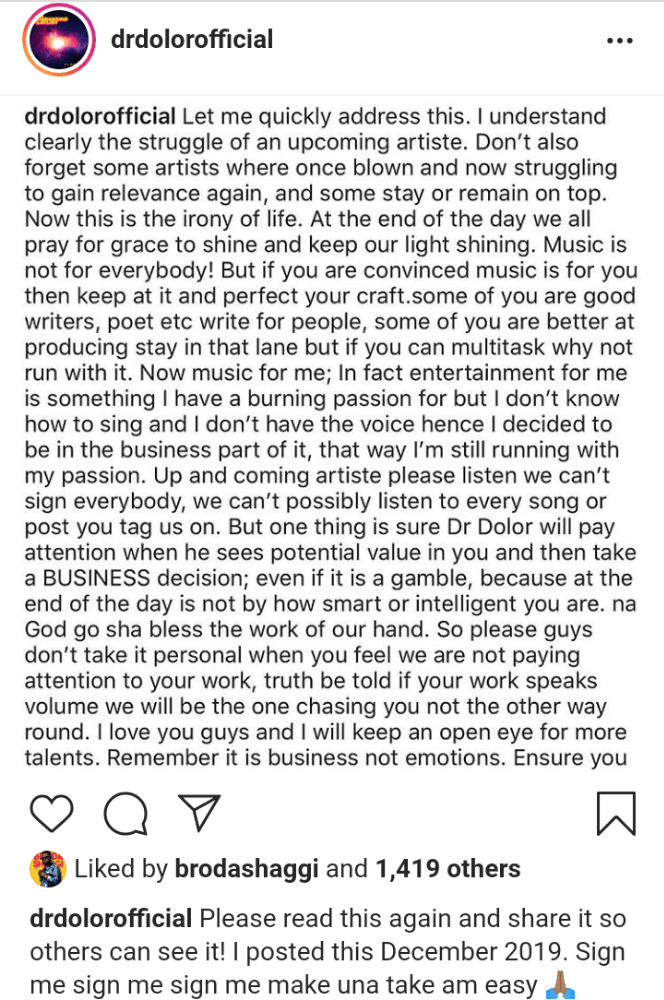The width and height of the screenshot is (664, 1000).
Task: Share the post with the paper plane icon
Action: (197, 812)
